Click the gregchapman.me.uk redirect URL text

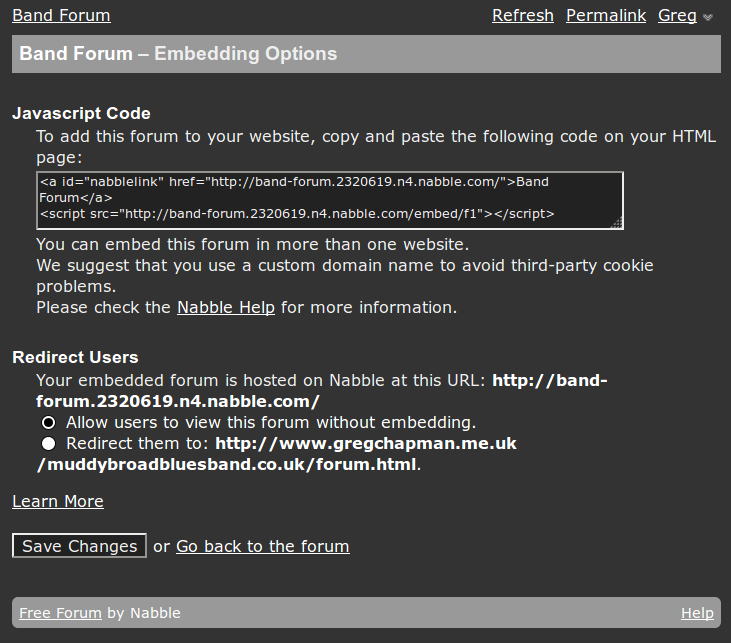pos(365,443)
